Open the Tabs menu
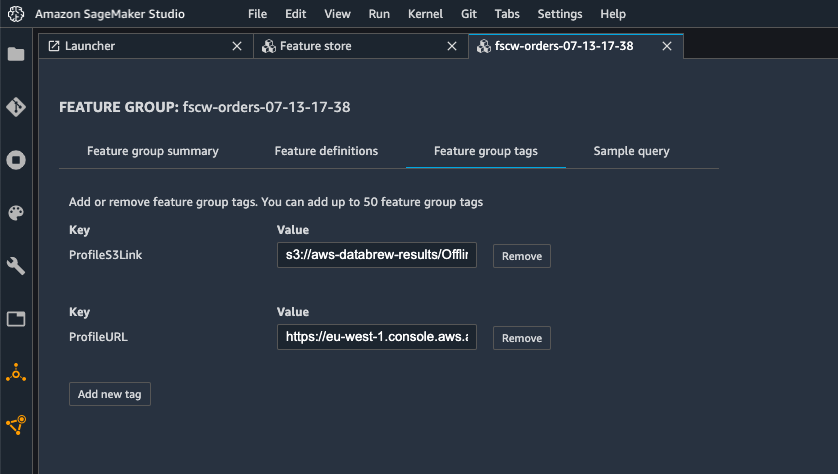The height and width of the screenshot is (474, 838). [x=507, y=14]
